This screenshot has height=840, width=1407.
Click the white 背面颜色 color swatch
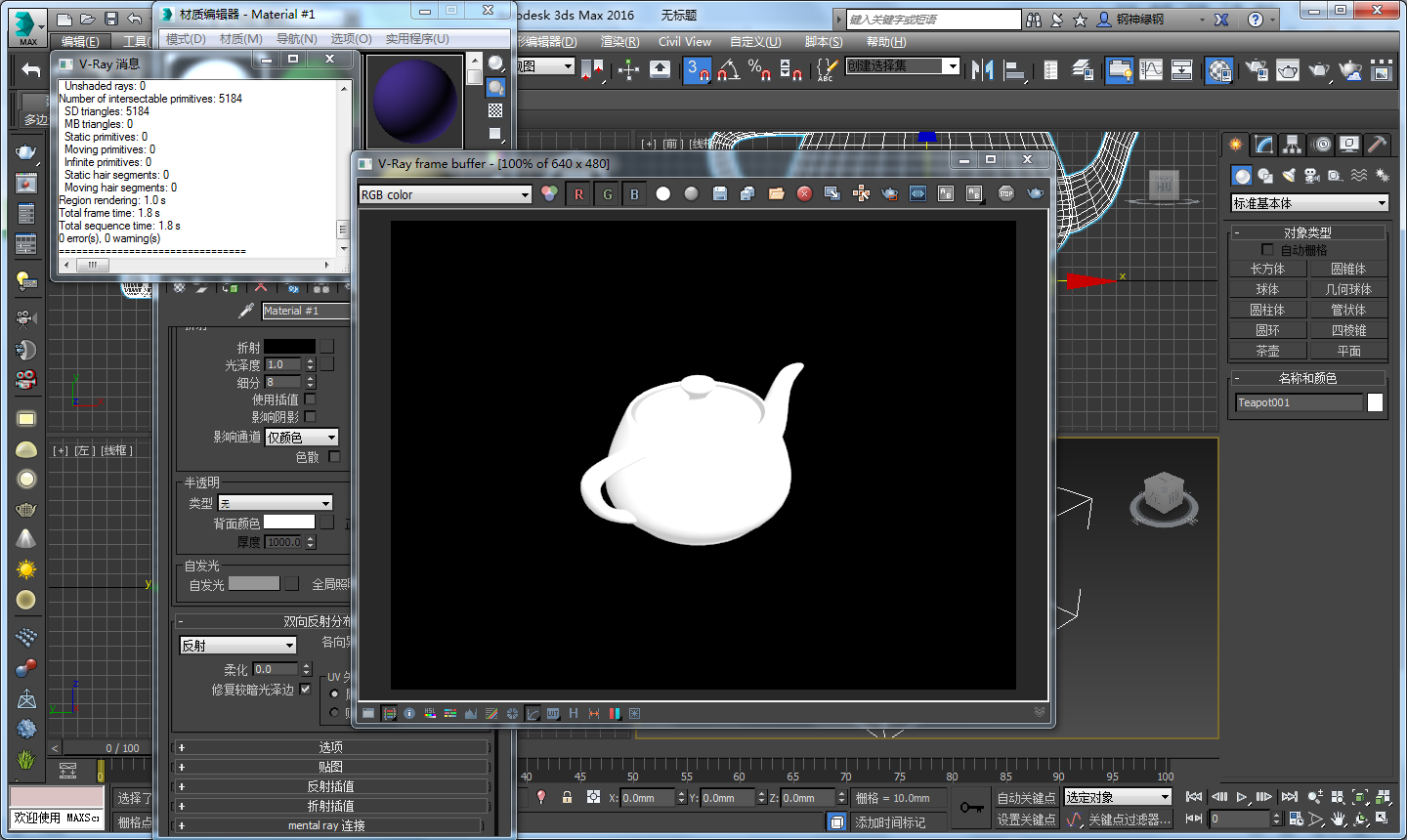click(x=289, y=523)
